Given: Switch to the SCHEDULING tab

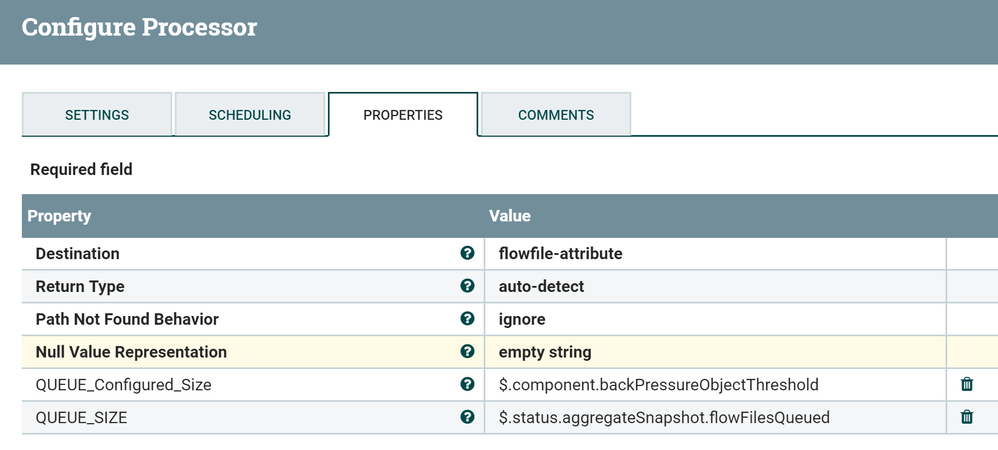Looking at the screenshot, I should (250, 115).
